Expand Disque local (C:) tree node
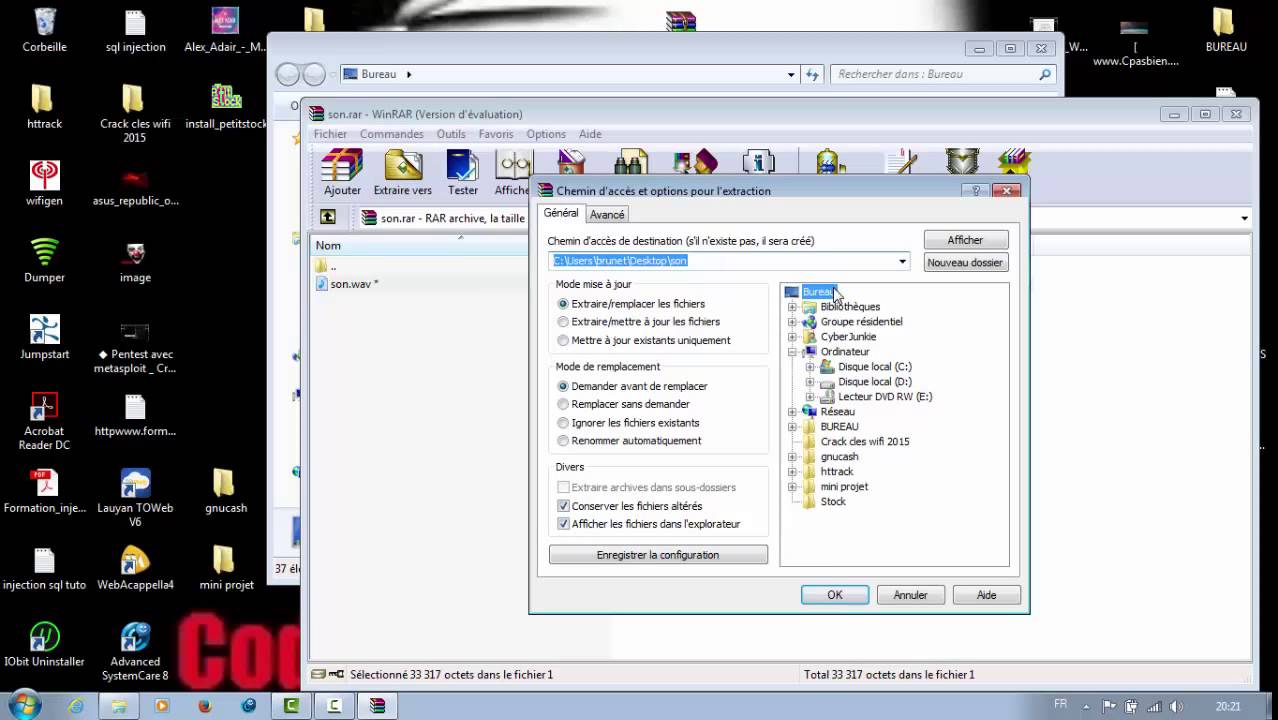This screenshot has width=1278, height=720. coord(810,367)
